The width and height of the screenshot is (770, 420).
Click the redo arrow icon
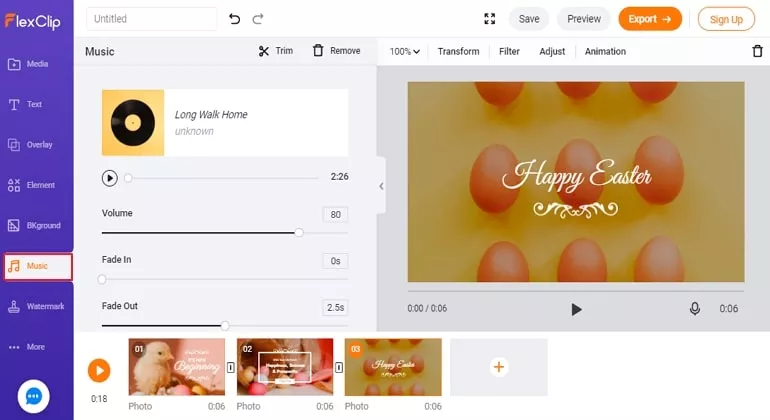pyautogui.click(x=258, y=19)
